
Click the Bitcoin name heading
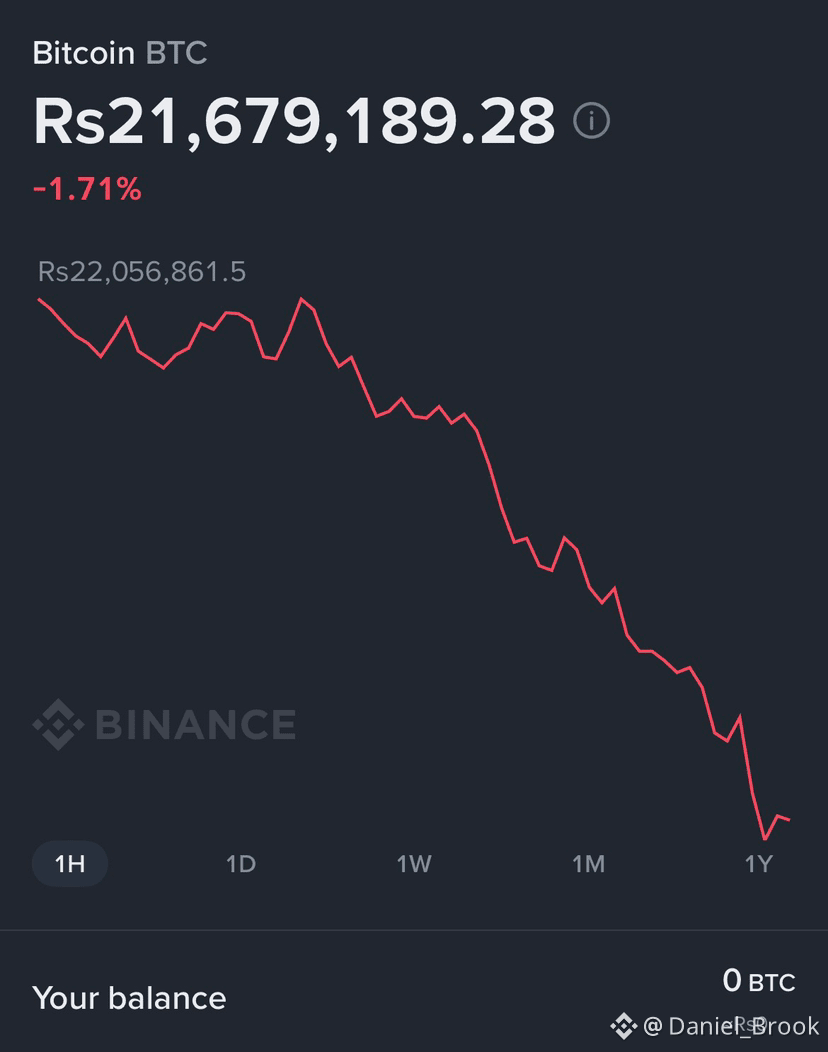(x=84, y=53)
